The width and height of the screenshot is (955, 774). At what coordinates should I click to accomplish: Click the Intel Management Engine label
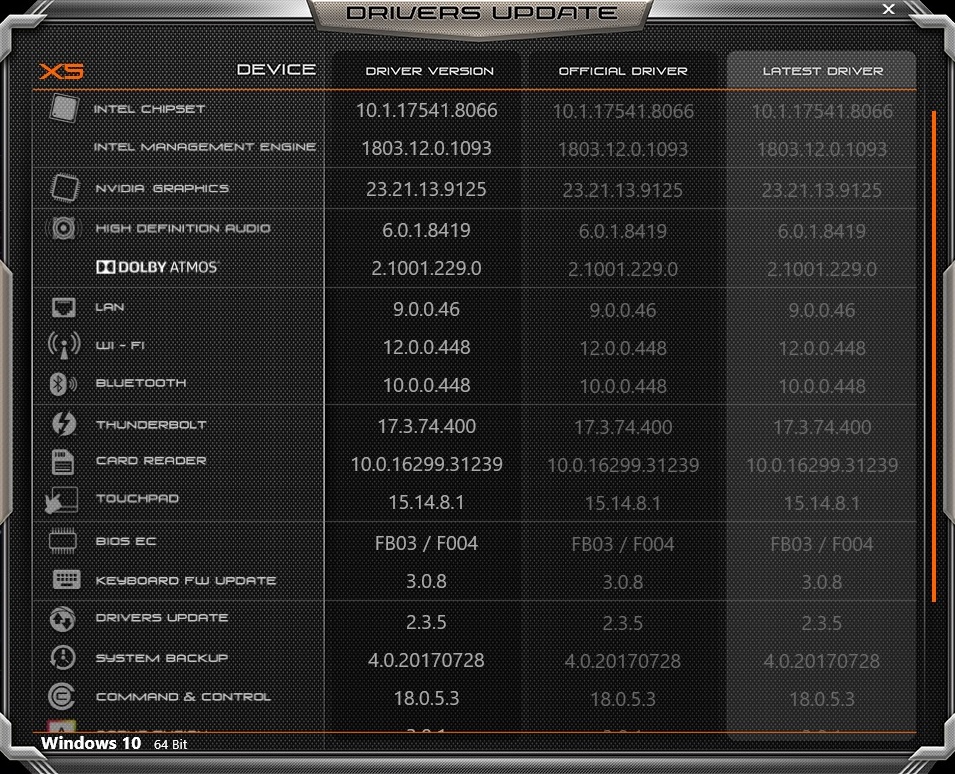tap(205, 147)
